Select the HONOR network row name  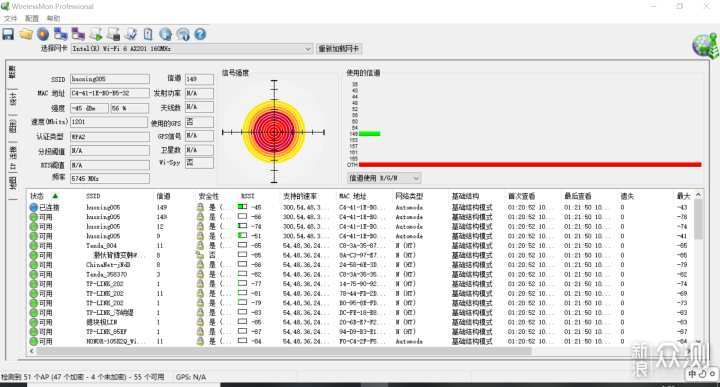pos(116,342)
